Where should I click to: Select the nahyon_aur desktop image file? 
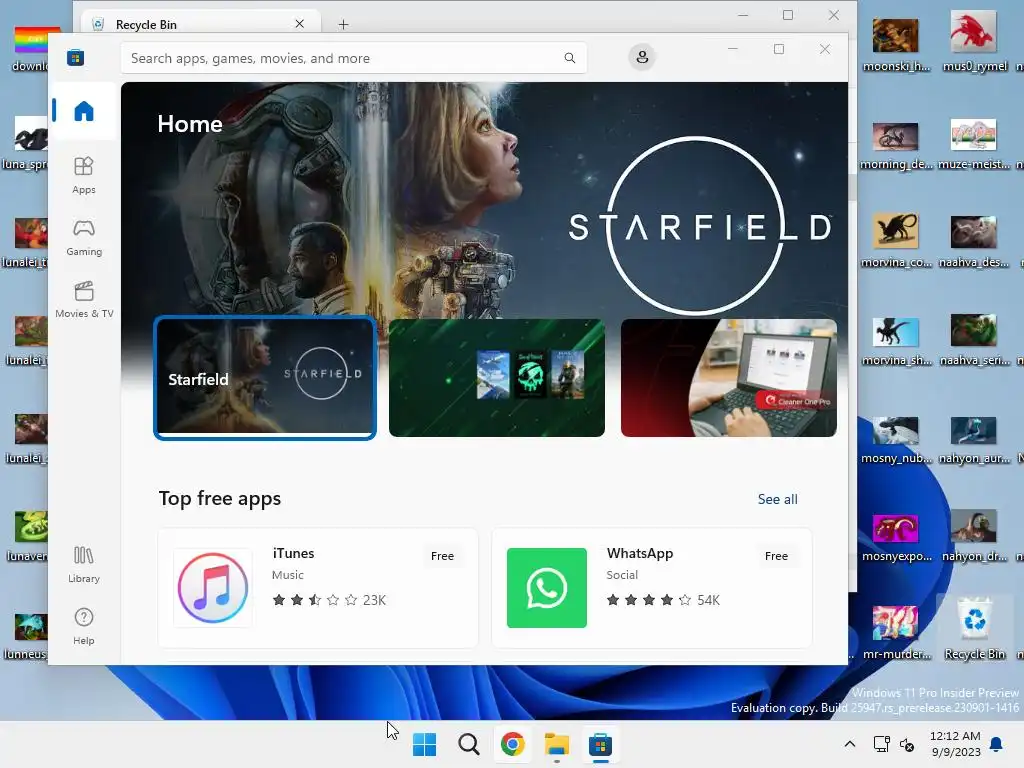click(x=974, y=439)
